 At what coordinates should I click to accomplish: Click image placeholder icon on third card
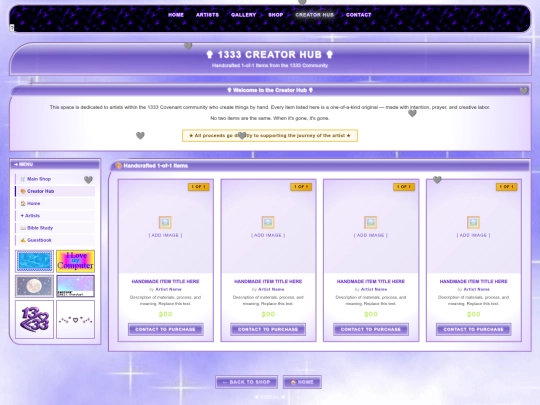371,222
